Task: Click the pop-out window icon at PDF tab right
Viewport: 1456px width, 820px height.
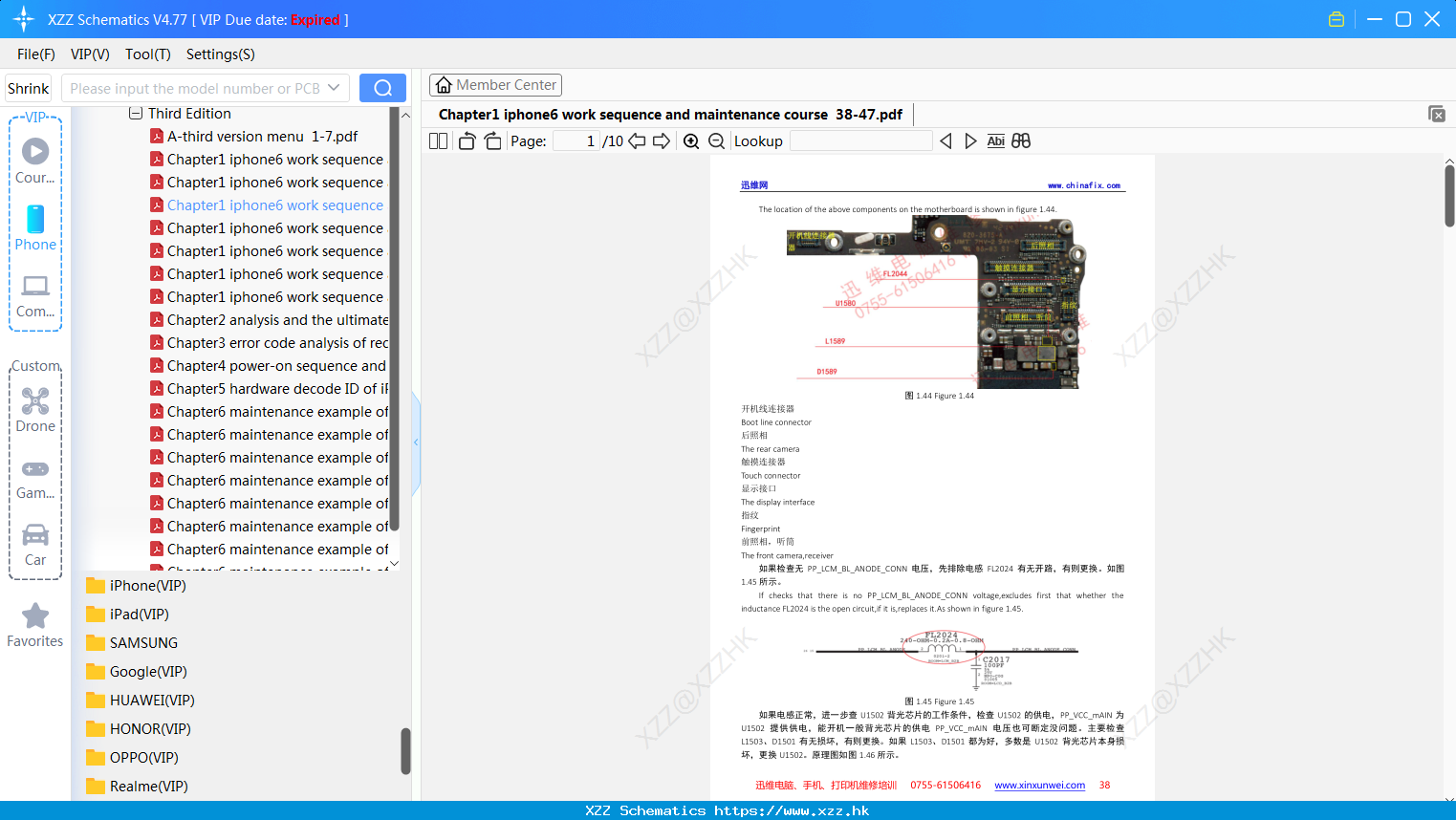Action: tap(1437, 114)
